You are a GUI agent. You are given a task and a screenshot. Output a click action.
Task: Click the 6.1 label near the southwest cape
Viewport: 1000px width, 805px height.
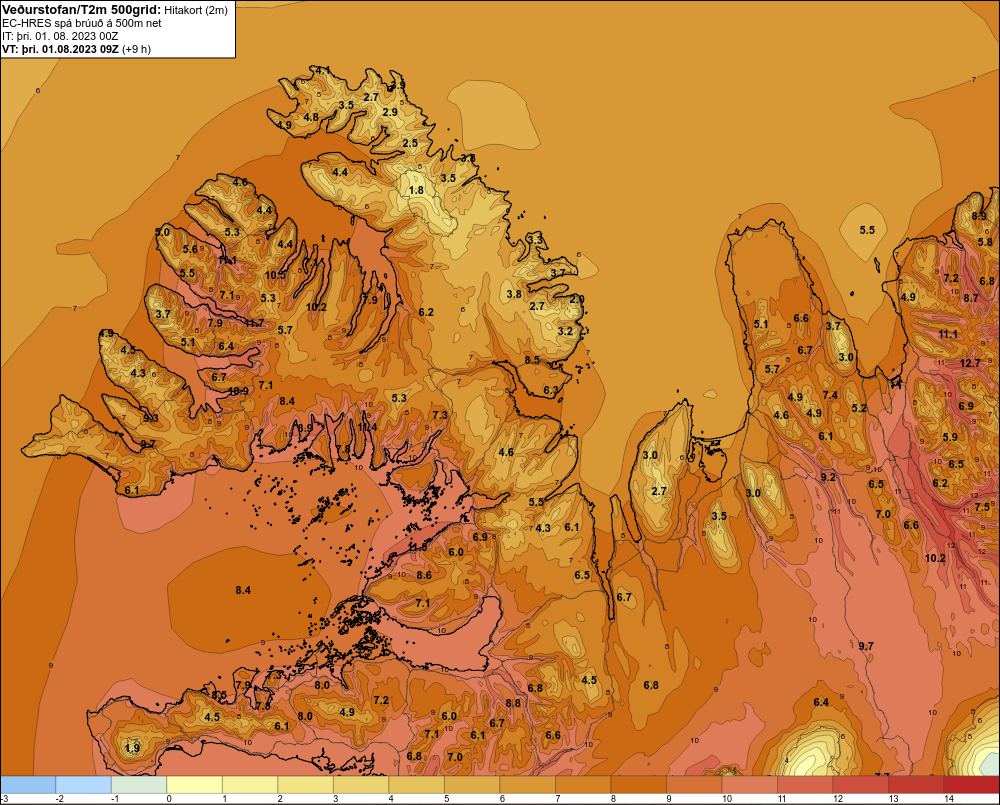(131, 490)
